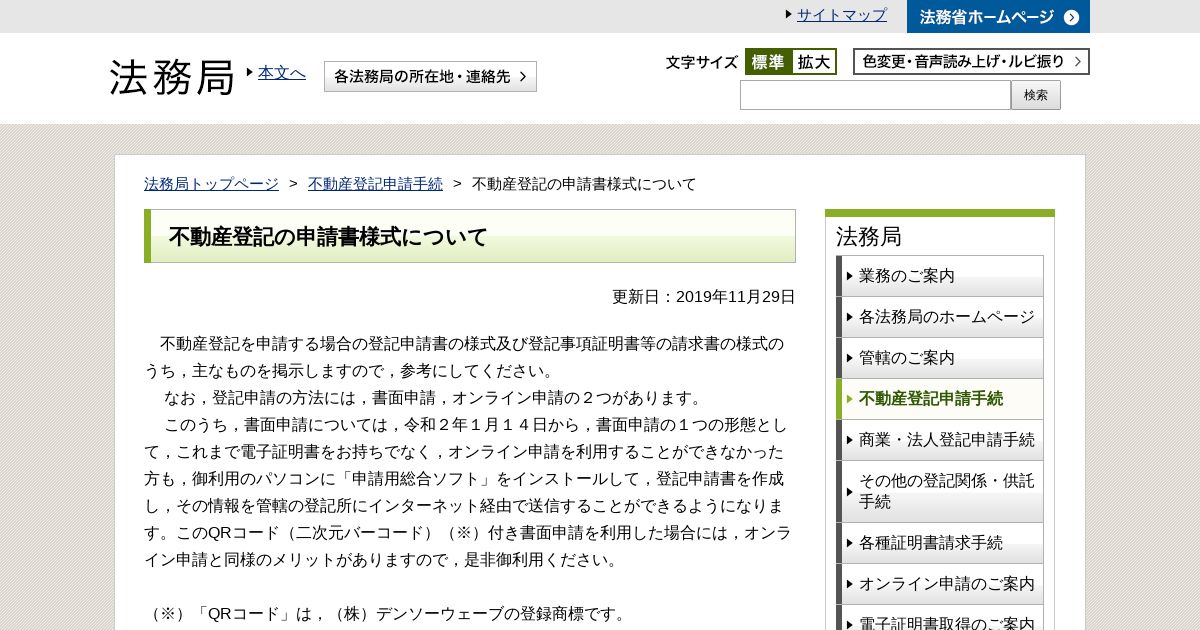Screen dimensions: 1200x630
Task: Open 不動産登記申請手続 breadcrumb link
Action: pos(375,184)
